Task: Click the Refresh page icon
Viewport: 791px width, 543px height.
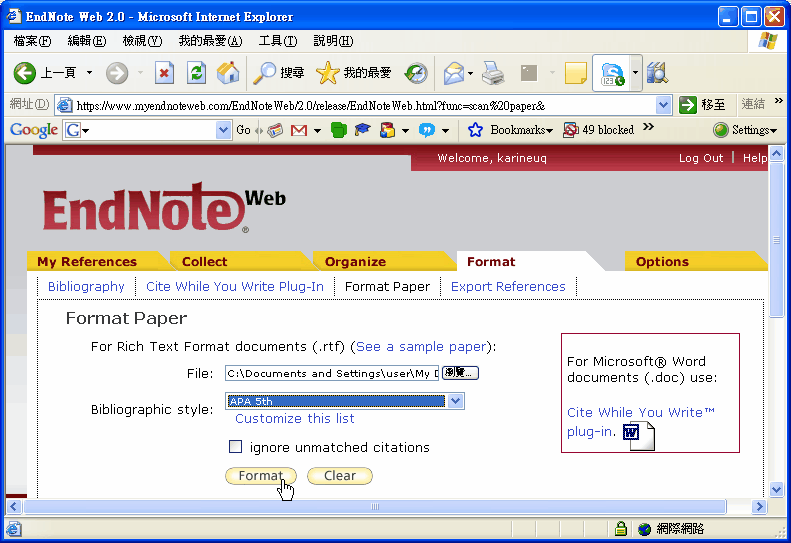Action: point(197,73)
